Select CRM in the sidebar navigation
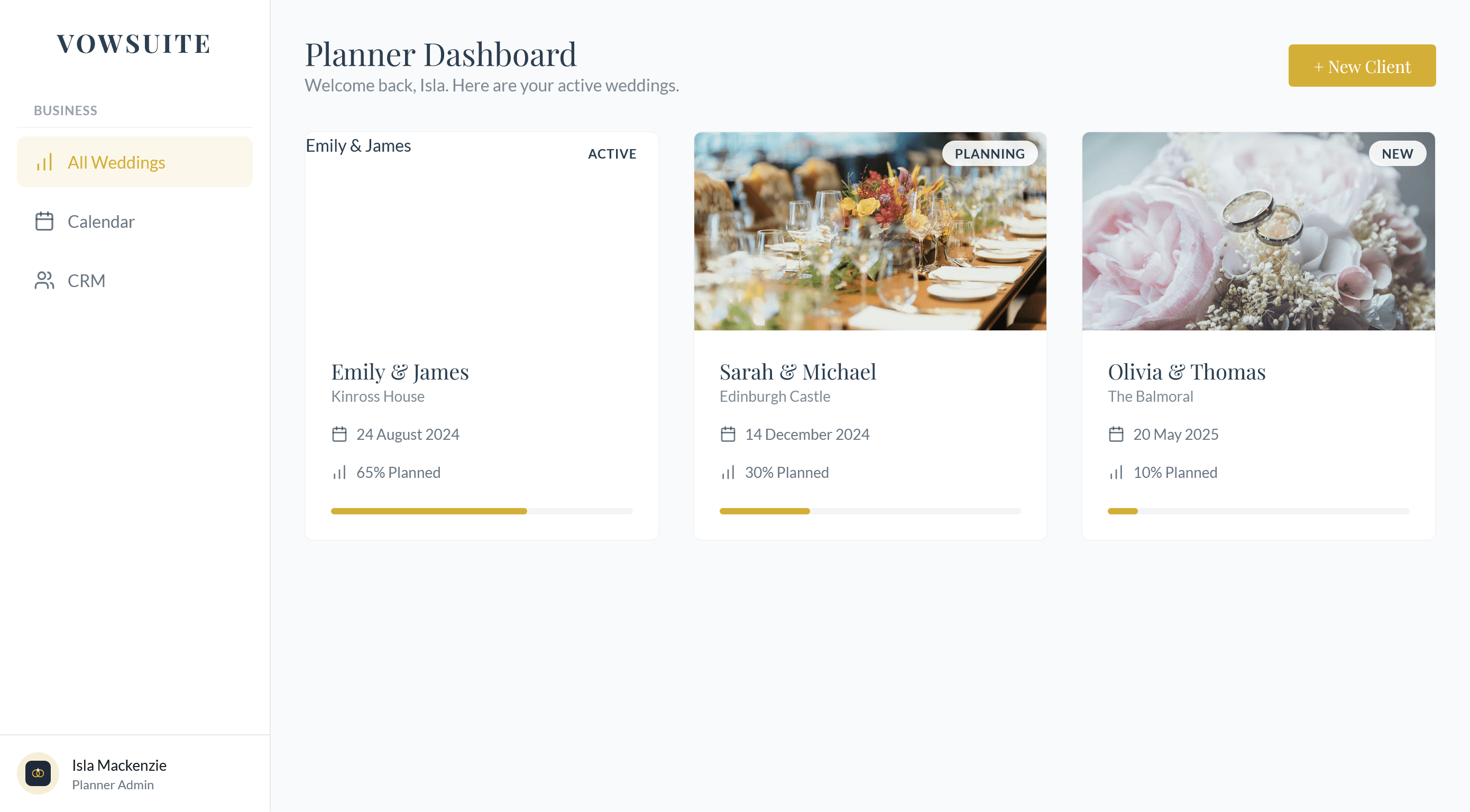1470x812 pixels. pos(86,280)
